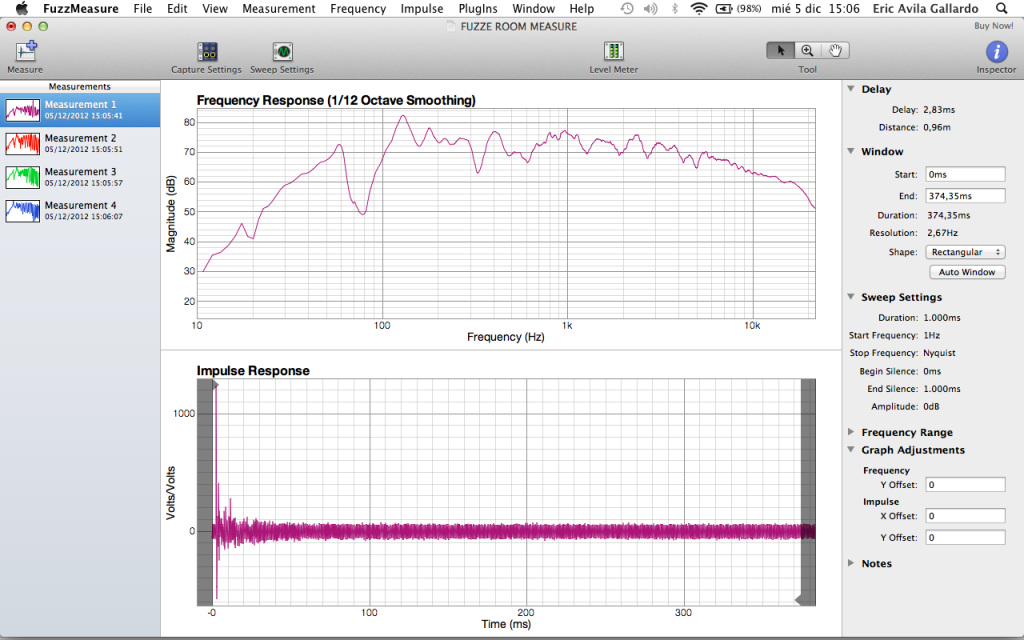Click the Measure toolbar icon
Image resolution: width=1024 pixels, height=640 pixels.
coord(25,52)
